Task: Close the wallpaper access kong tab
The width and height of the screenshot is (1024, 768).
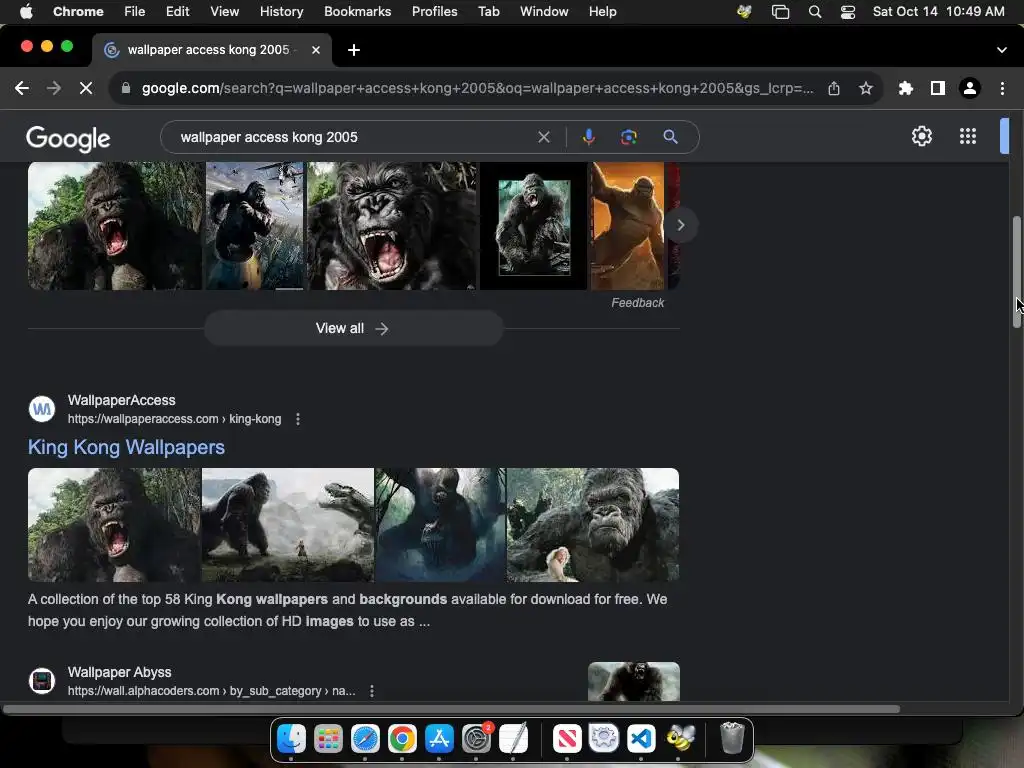Action: [x=315, y=50]
